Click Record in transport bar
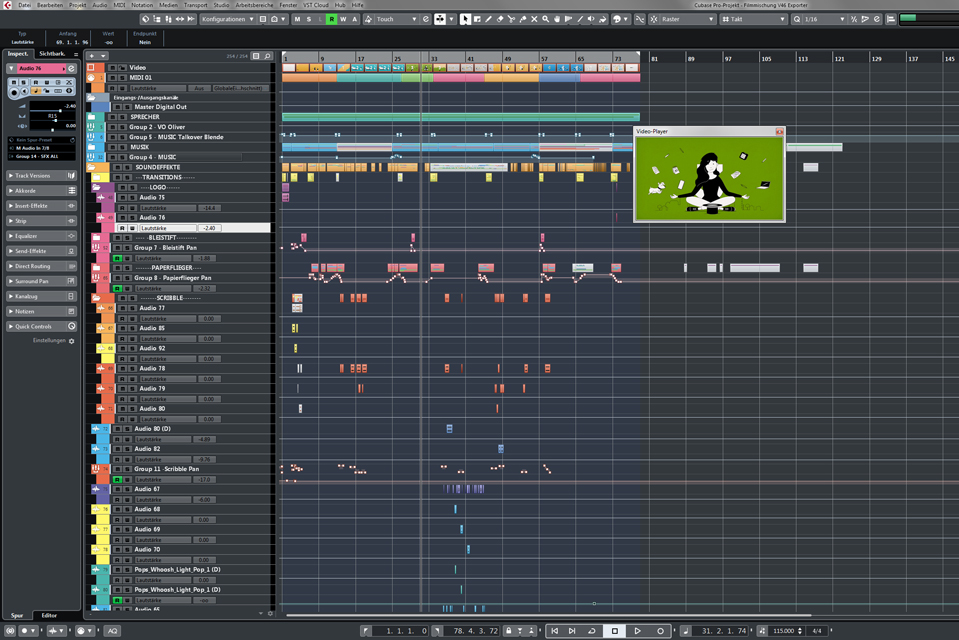Screen dimensions: 959x640 [661, 631]
